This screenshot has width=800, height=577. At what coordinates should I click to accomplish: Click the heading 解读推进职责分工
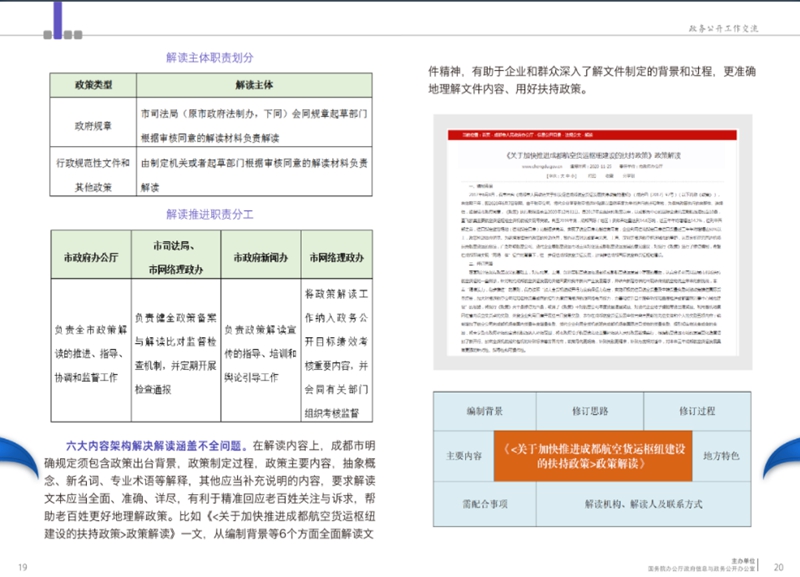pos(210,214)
